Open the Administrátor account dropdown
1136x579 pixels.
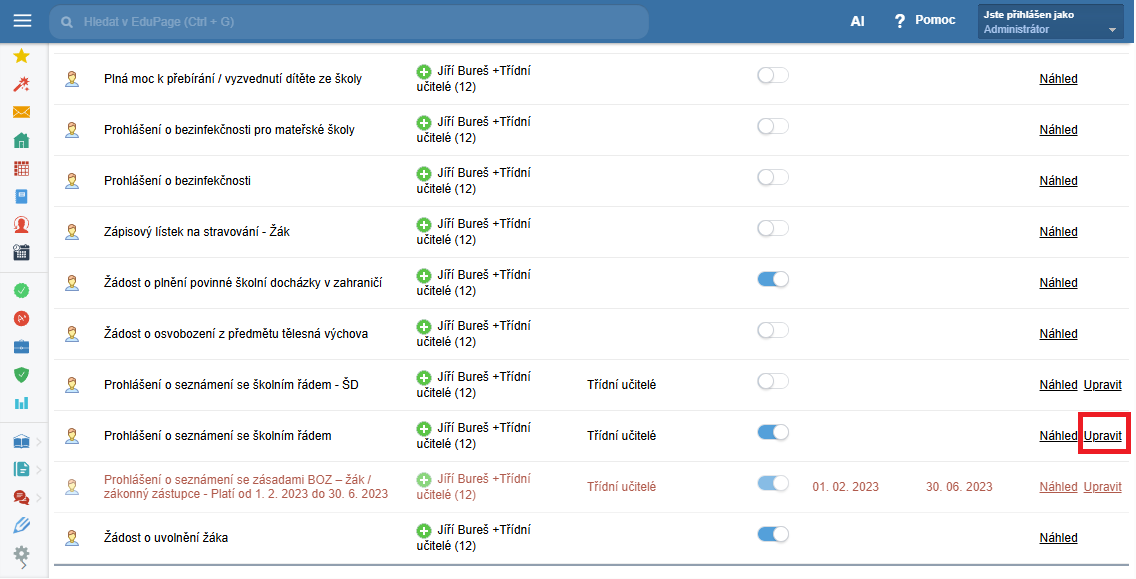(1050, 22)
